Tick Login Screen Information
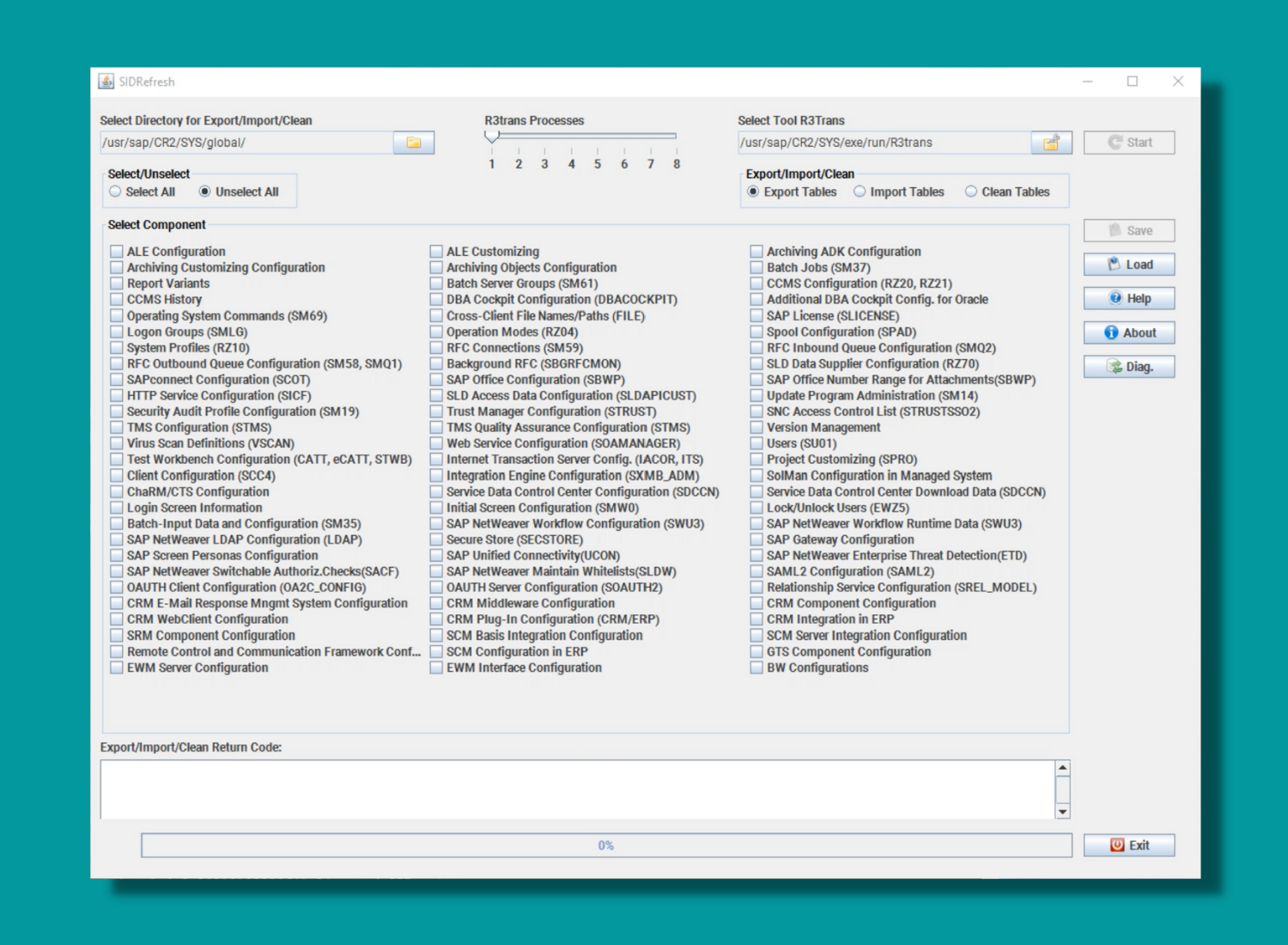Viewport: 1288px width, 945px height. pos(117,508)
